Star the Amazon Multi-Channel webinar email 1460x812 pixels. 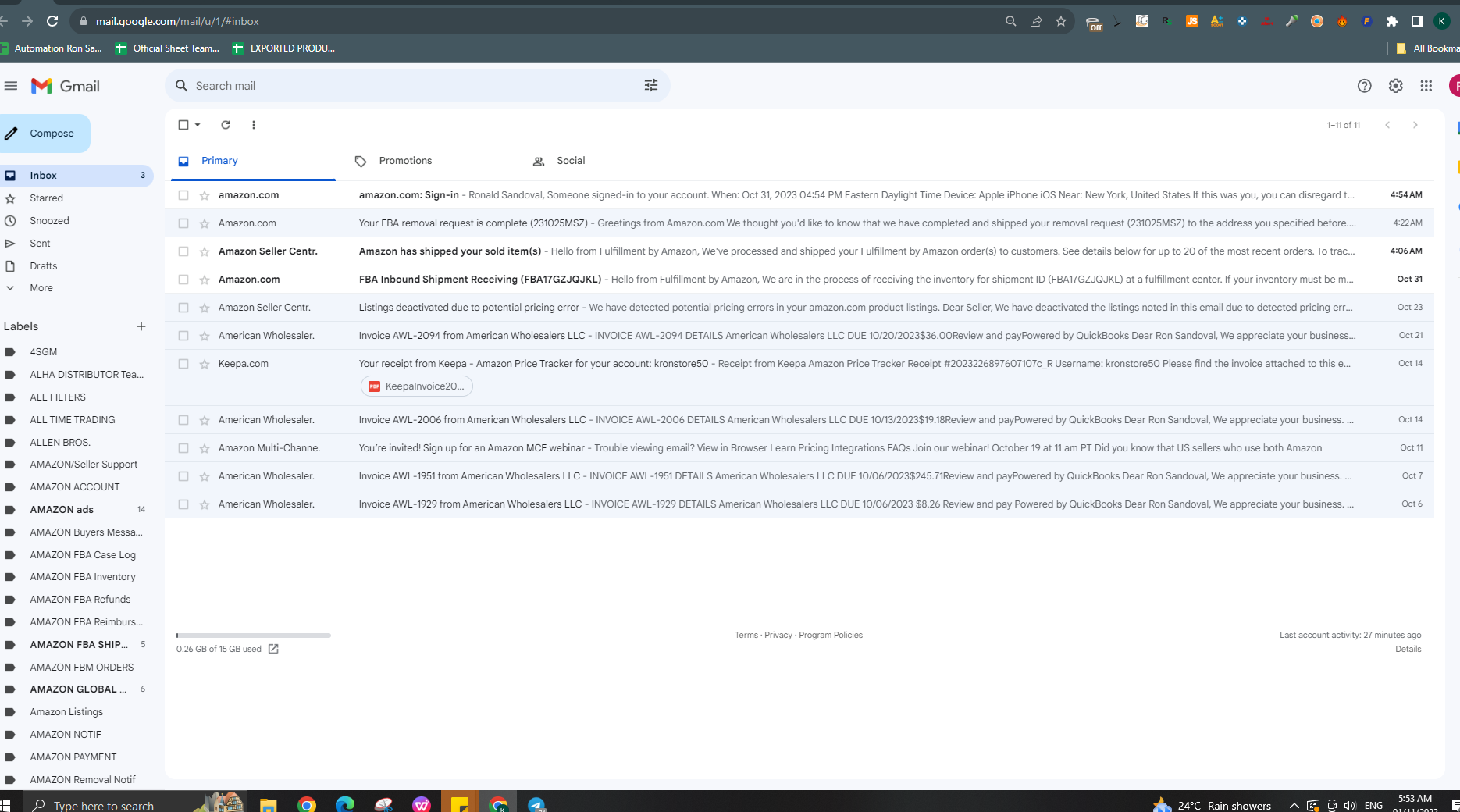(x=205, y=448)
